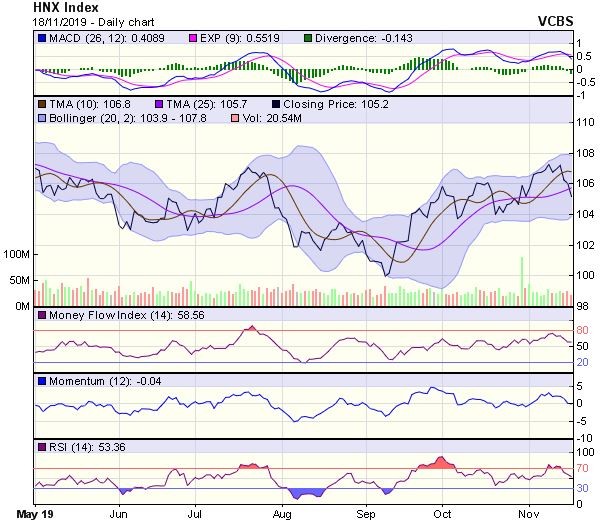This screenshot has width=602, height=525.
Task: Select the brown TMA (10) legend marker
Action: 41,103
